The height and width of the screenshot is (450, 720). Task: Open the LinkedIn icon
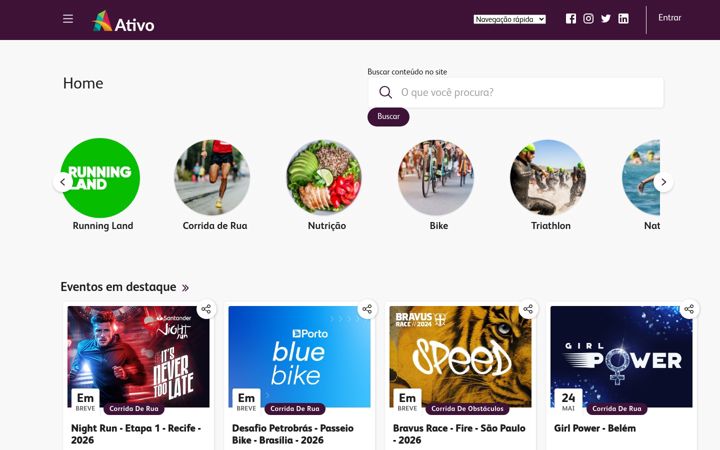coord(623,18)
